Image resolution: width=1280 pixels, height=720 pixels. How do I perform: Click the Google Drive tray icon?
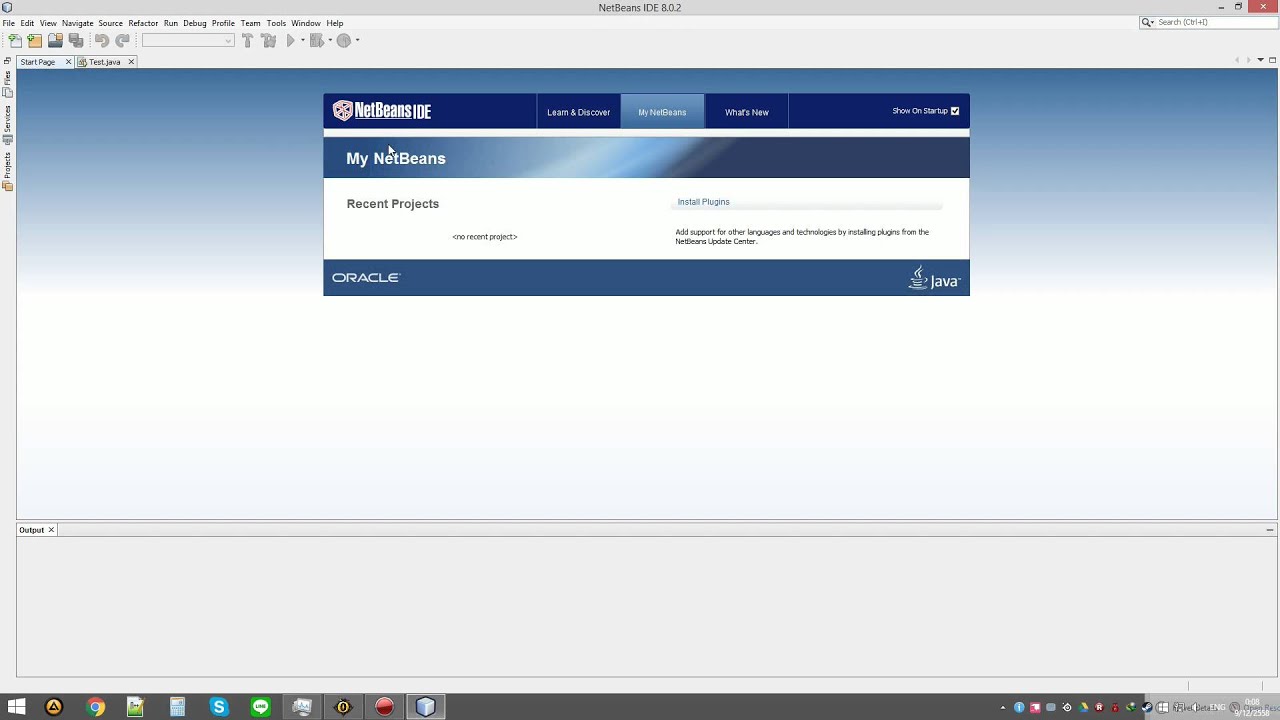pyautogui.click(x=1083, y=708)
